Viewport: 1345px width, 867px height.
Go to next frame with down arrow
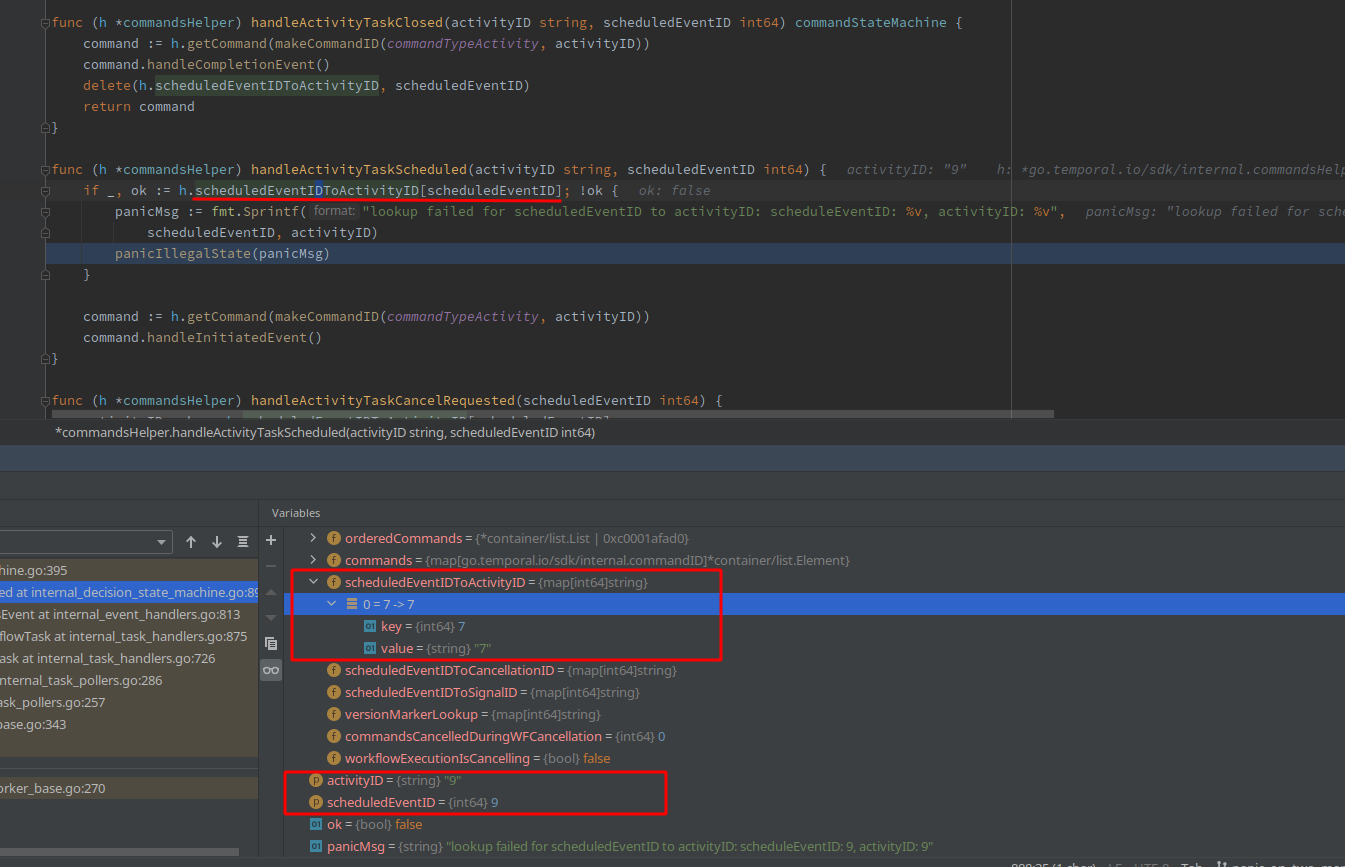217,542
